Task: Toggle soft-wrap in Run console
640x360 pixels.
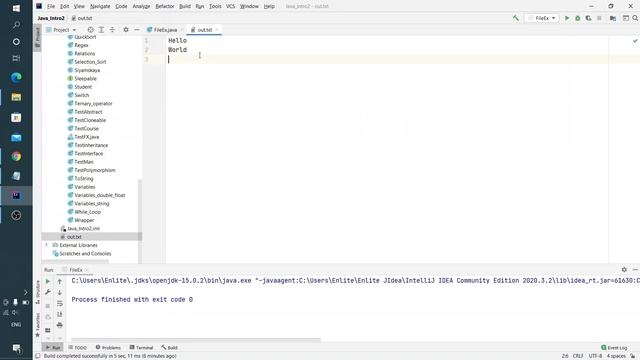Action: pos(60,303)
